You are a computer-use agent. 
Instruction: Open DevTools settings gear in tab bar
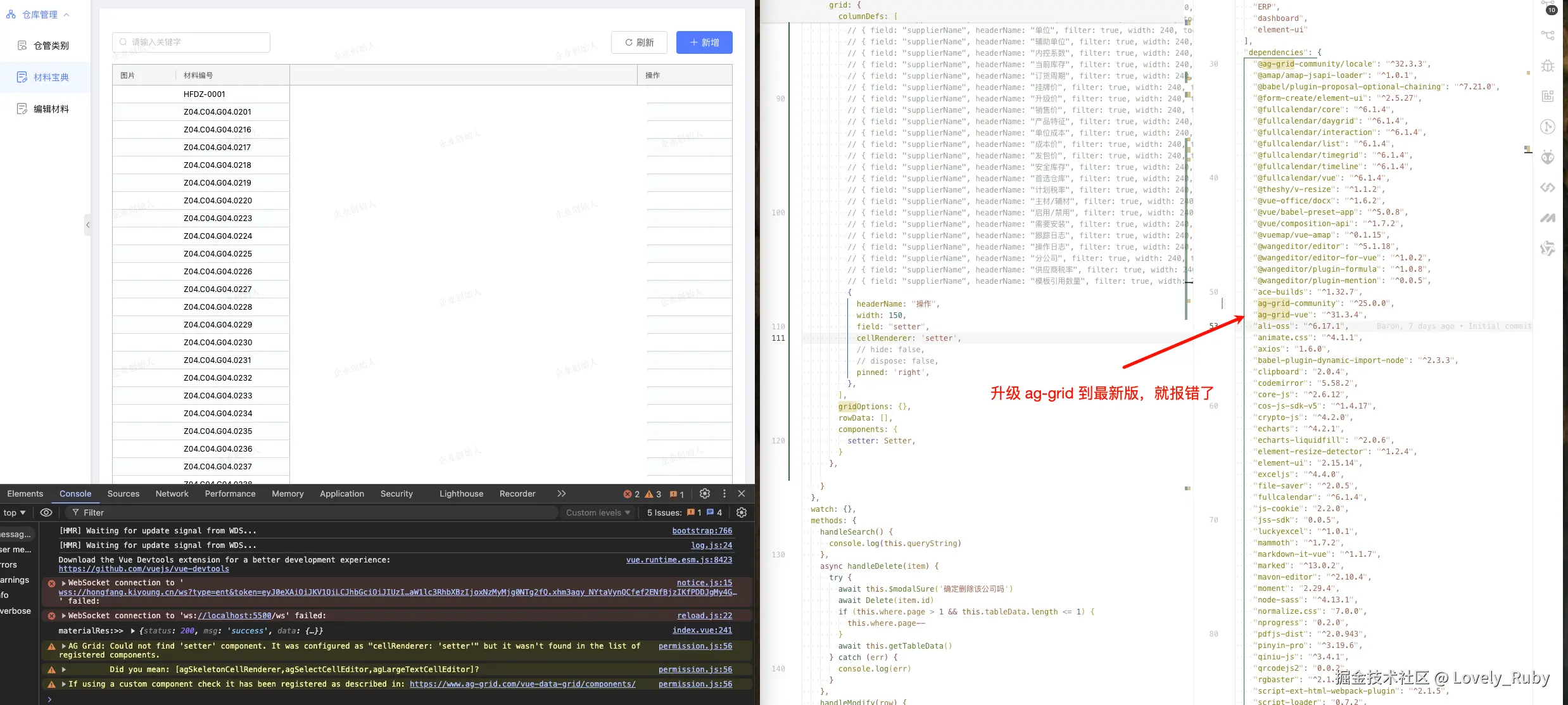(x=705, y=493)
